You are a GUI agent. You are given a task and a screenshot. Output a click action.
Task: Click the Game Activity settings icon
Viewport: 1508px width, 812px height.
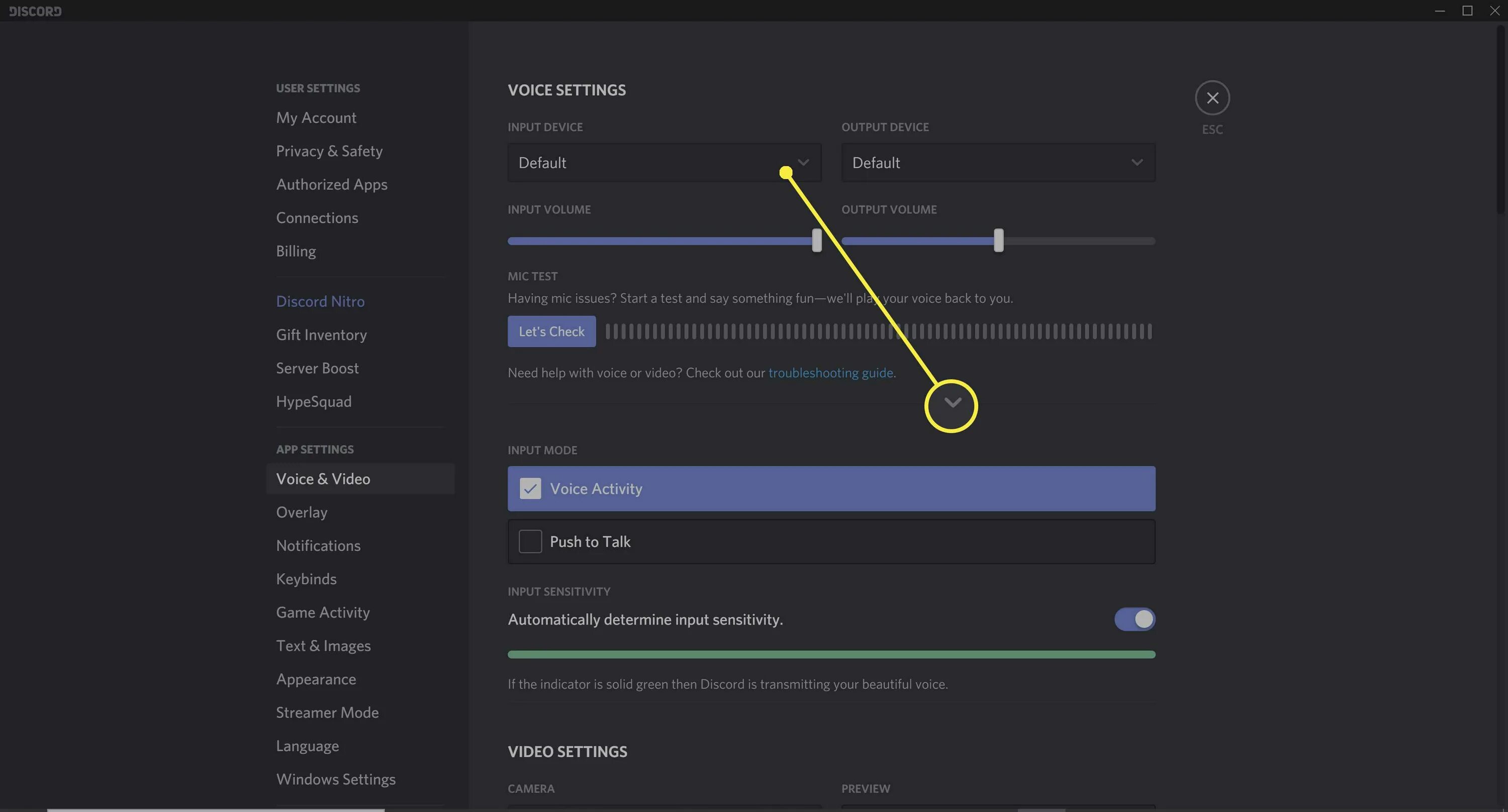click(322, 611)
